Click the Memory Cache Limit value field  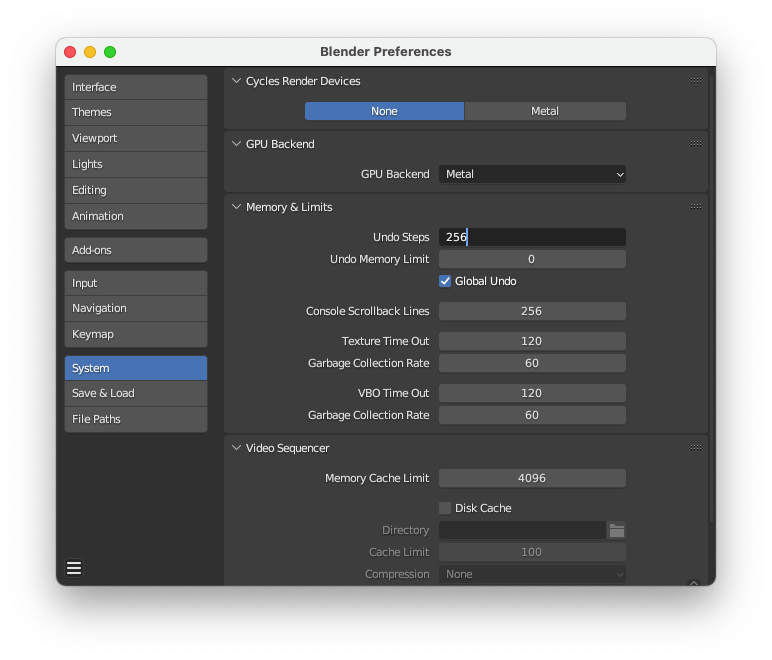click(x=532, y=478)
